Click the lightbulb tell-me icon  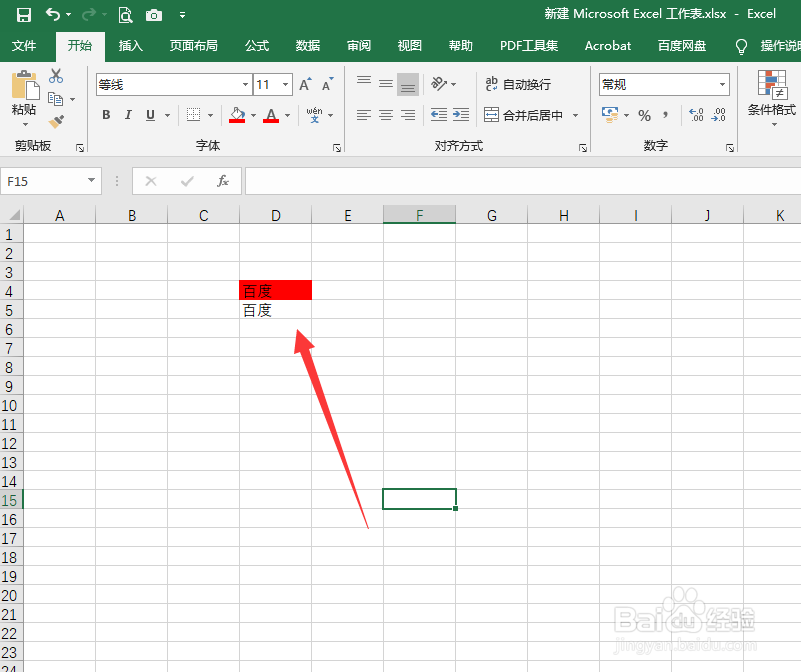pos(741,47)
